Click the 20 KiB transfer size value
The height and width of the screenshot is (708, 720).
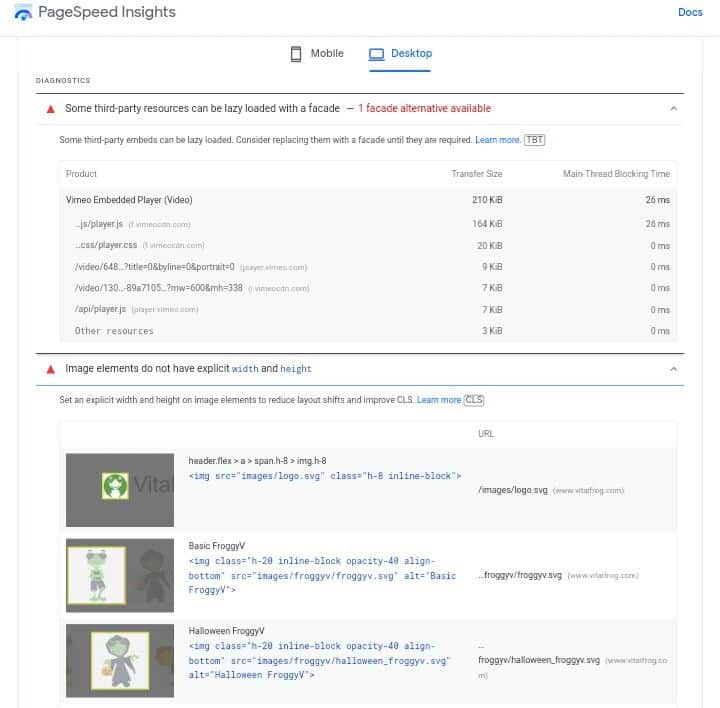click(x=489, y=246)
